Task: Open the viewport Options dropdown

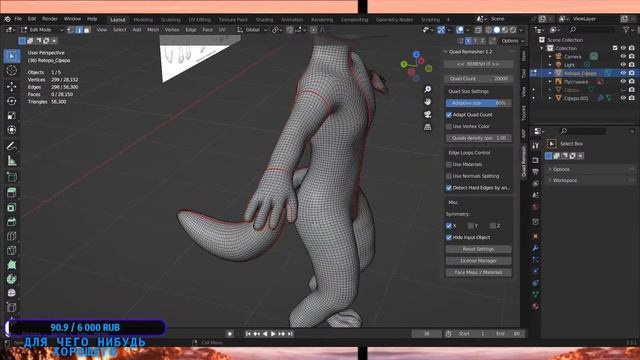Action: click(x=513, y=41)
